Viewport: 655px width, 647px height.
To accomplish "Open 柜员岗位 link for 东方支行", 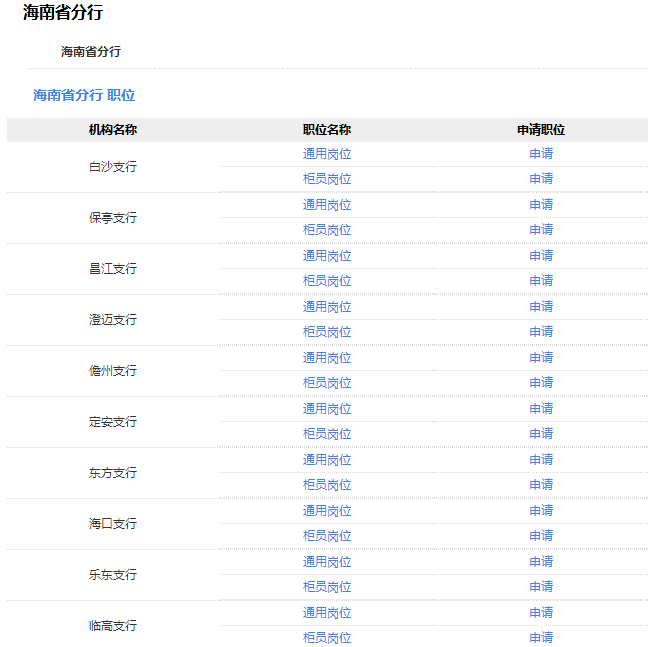I will pos(327,485).
